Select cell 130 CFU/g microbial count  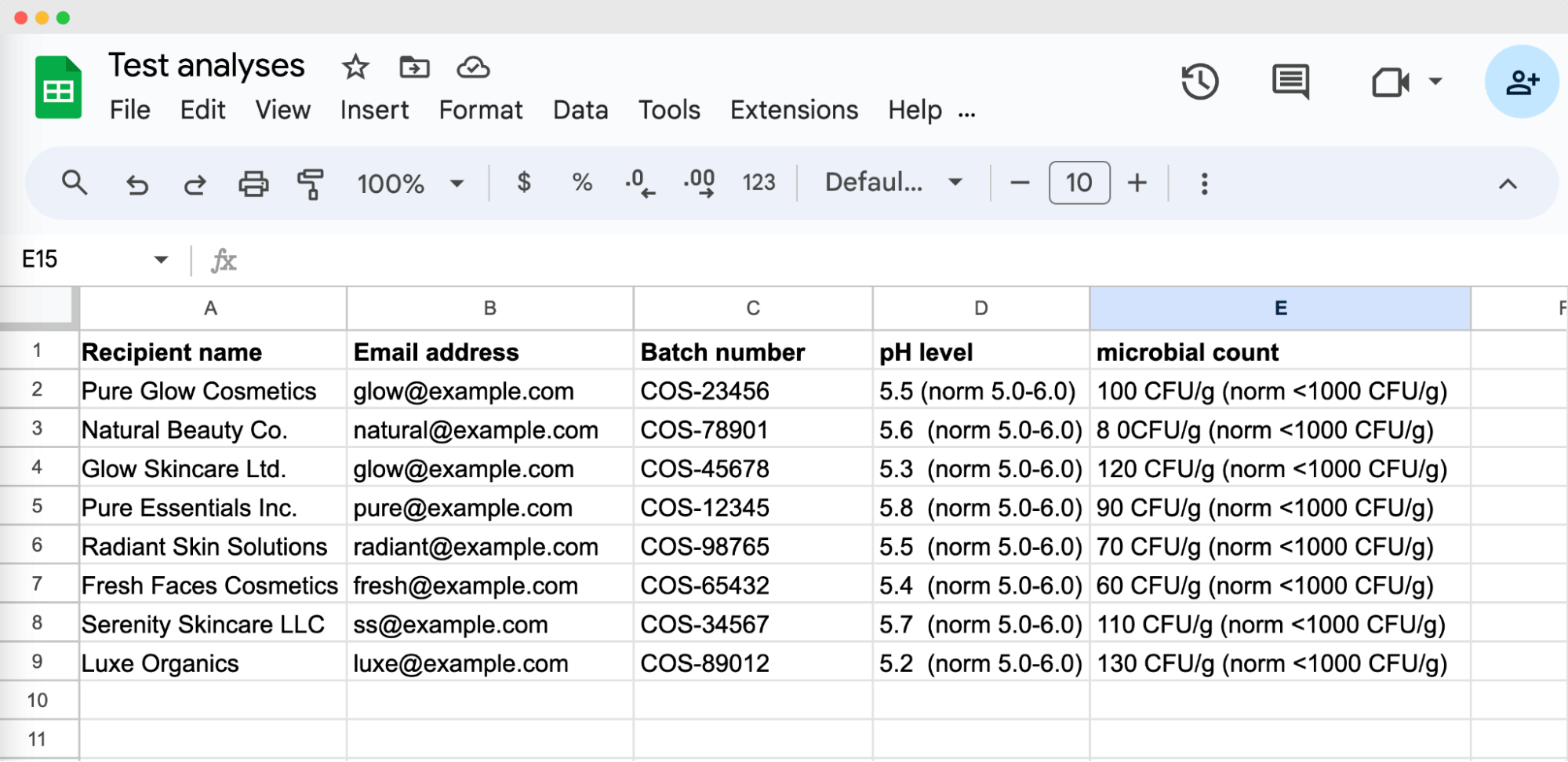[x=1280, y=663]
